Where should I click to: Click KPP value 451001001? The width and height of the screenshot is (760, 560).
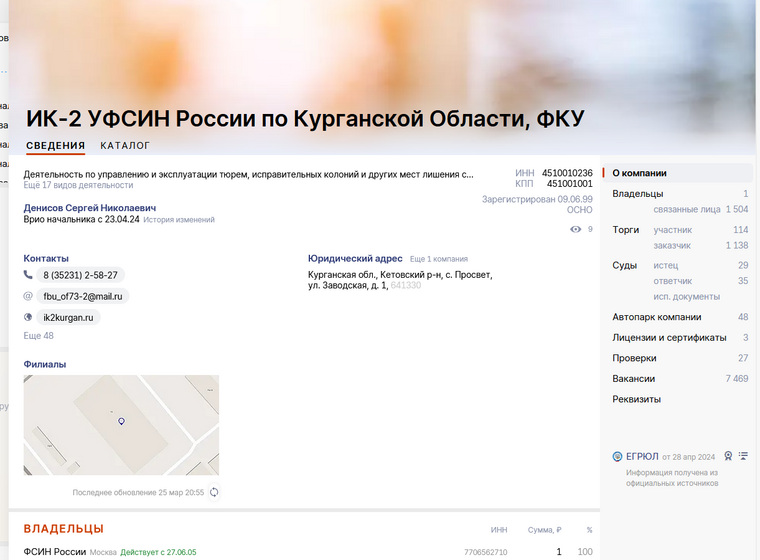(x=570, y=183)
